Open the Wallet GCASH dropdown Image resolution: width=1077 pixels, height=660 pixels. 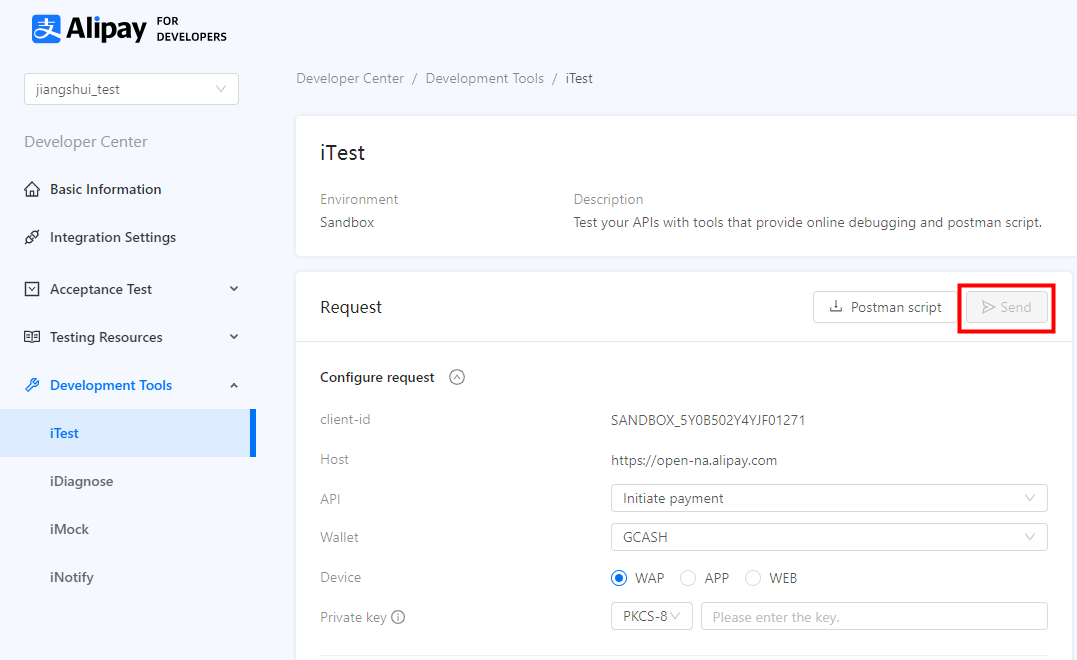click(x=828, y=537)
